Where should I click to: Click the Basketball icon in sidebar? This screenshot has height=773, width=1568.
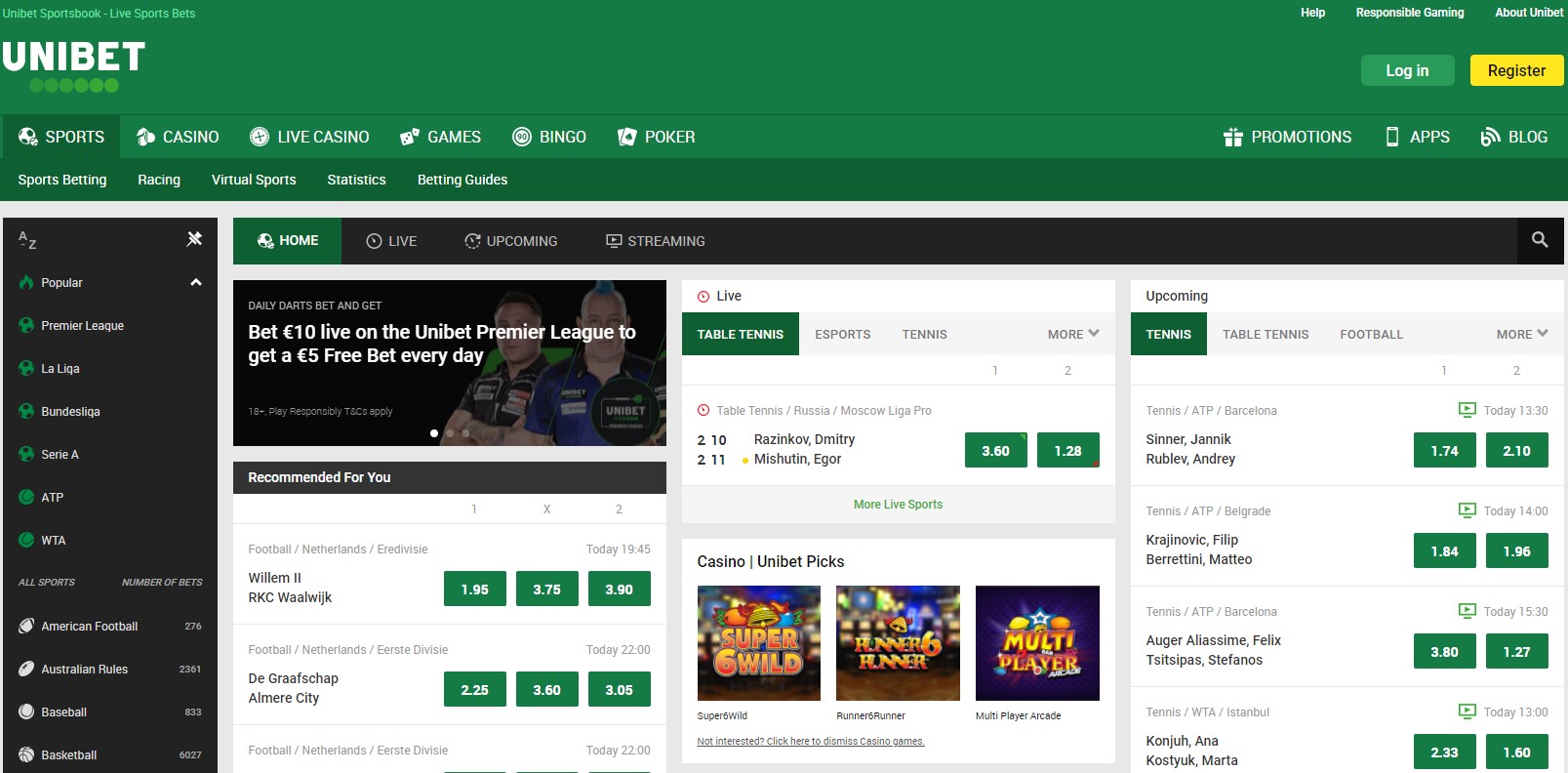26,754
